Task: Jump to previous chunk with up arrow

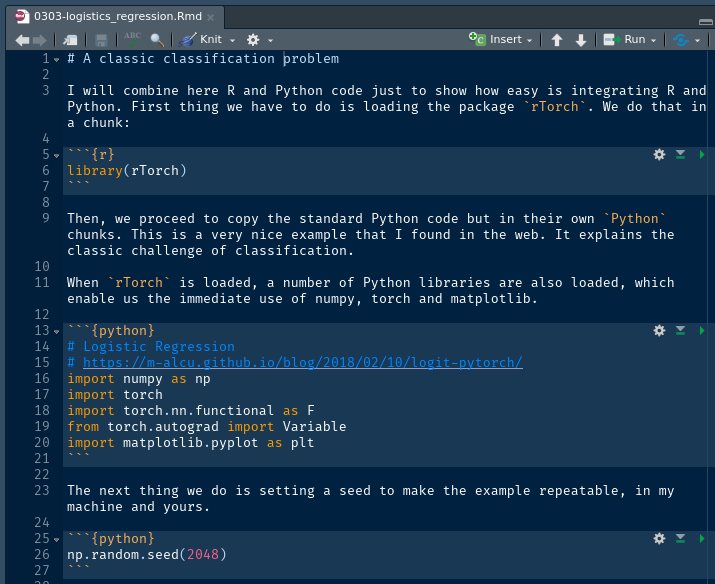Action: (x=557, y=39)
